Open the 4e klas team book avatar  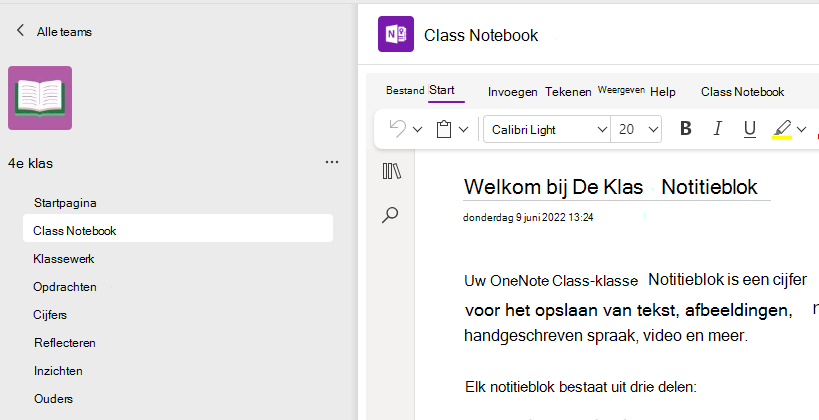(40, 98)
